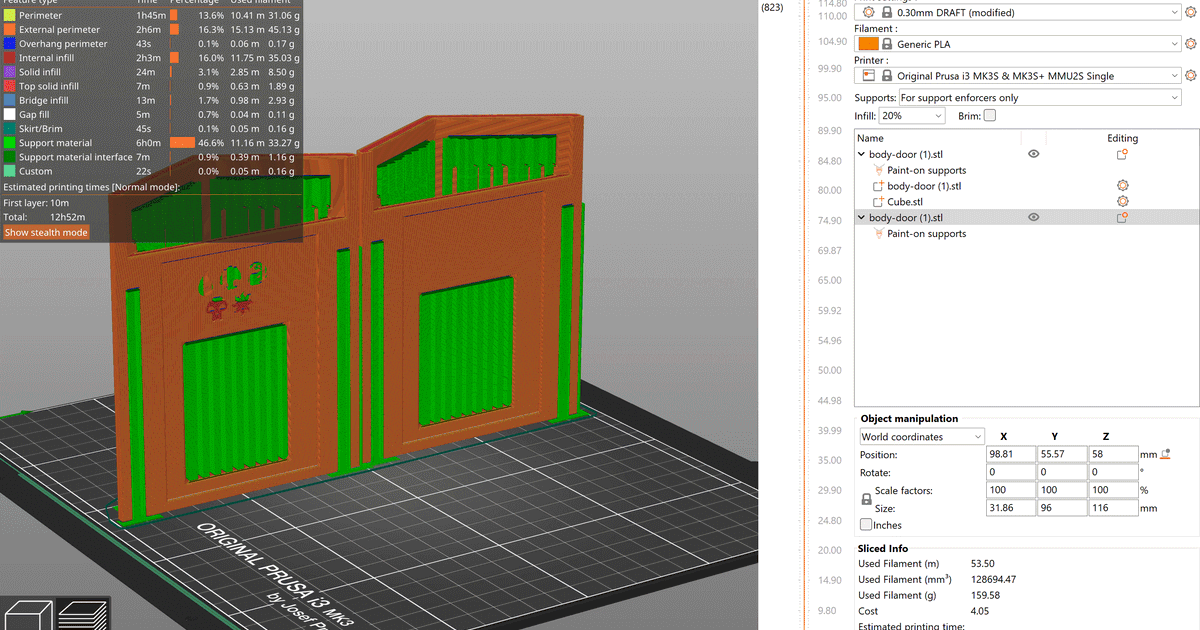Click the editing icon for first body-door object
Viewport: 1200px width, 630px height.
click(x=1122, y=154)
